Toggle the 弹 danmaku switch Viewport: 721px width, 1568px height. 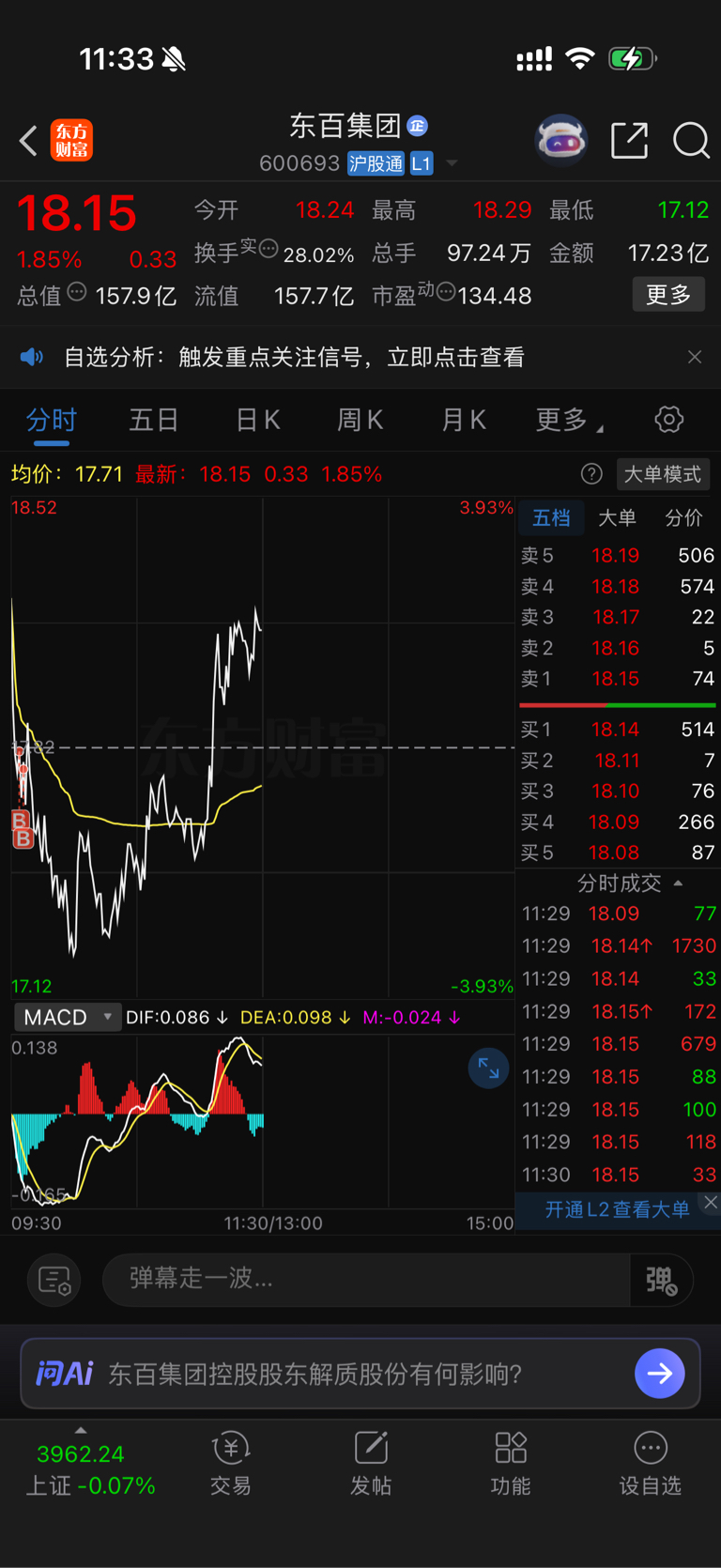tap(661, 1279)
